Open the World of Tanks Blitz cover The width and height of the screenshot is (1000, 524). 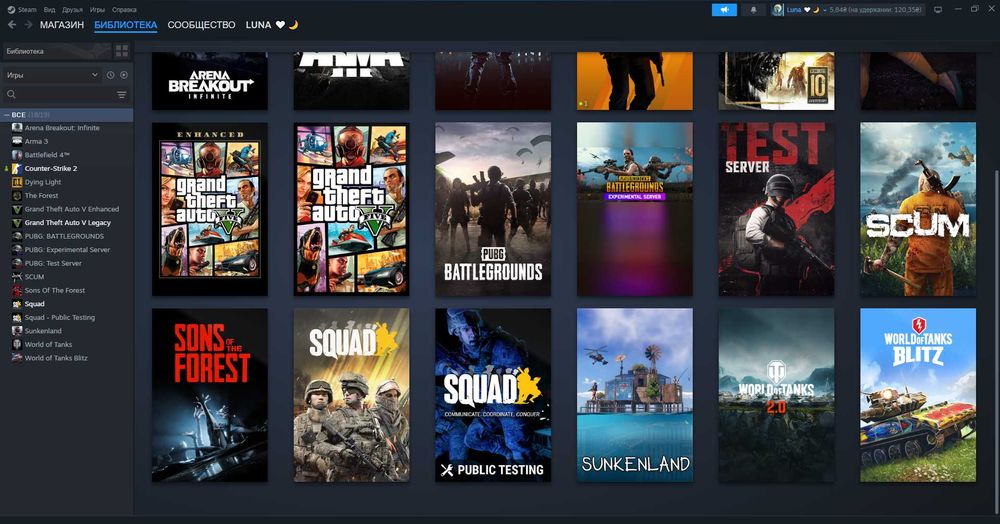coord(918,395)
